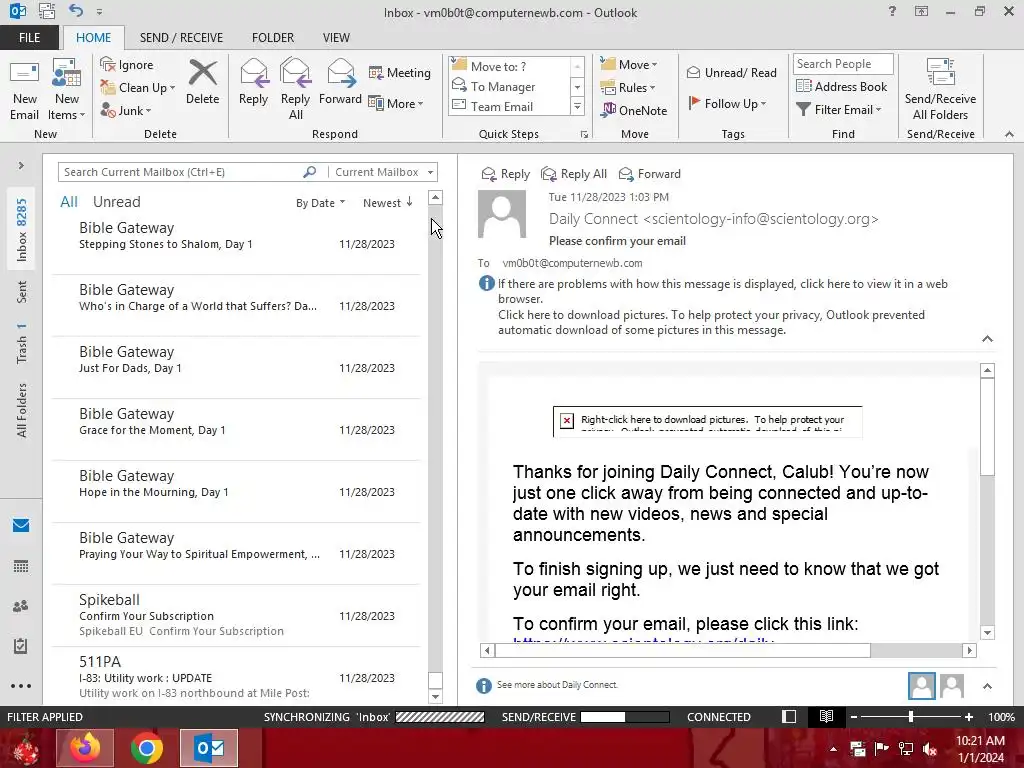This screenshot has width=1024, height=768.
Task: Click the search magnifier icon
Action: click(310, 172)
